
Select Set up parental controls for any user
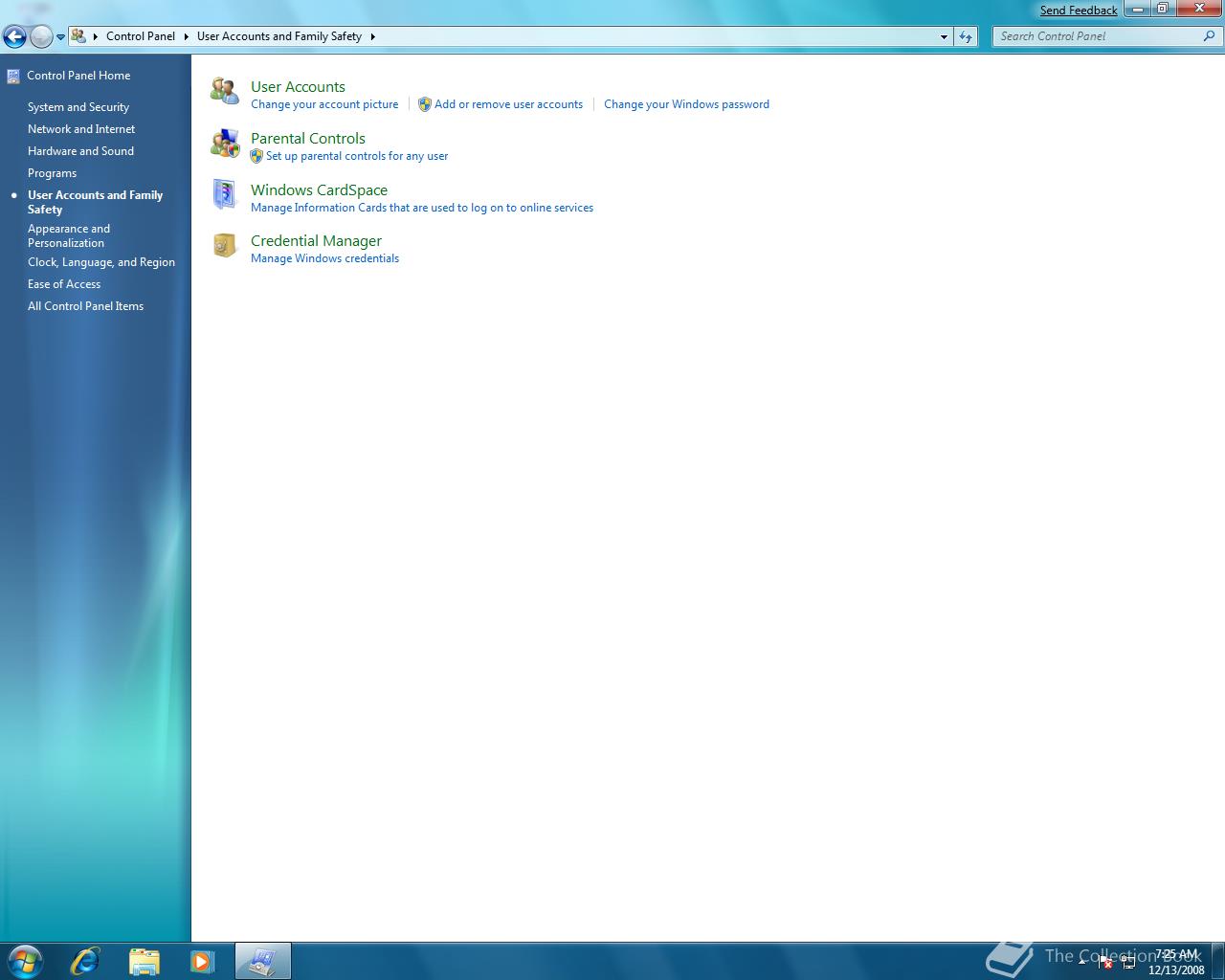coord(357,156)
